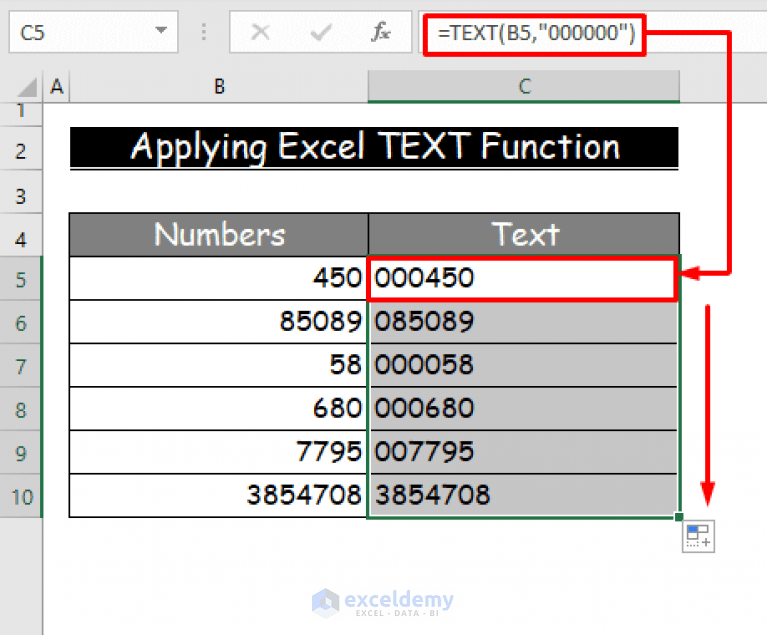This screenshot has height=635, width=767.
Task: Open the Insert Function fx icon
Action: click(x=381, y=32)
